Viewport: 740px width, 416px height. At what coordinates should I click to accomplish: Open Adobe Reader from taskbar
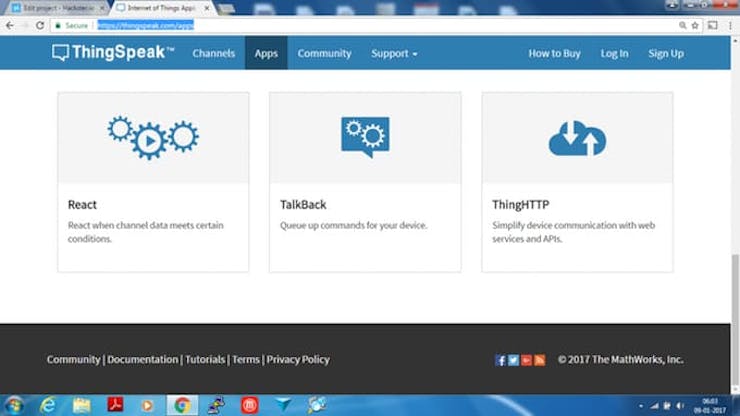pyautogui.click(x=115, y=405)
